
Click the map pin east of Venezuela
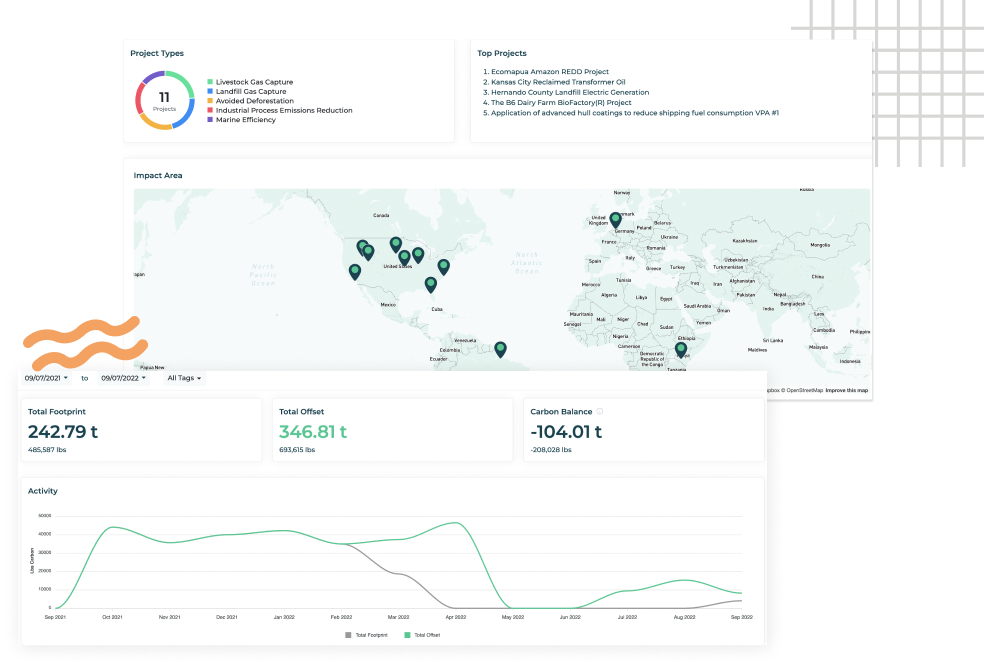[500, 348]
